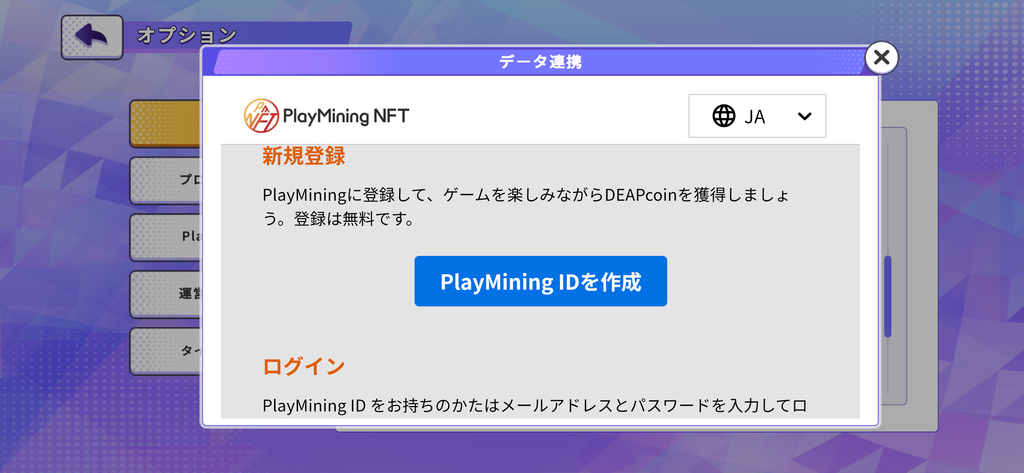Image resolution: width=1024 pixels, height=473 pixels.
Task: Open the プロ option menu button
Action: pos(165,180)
